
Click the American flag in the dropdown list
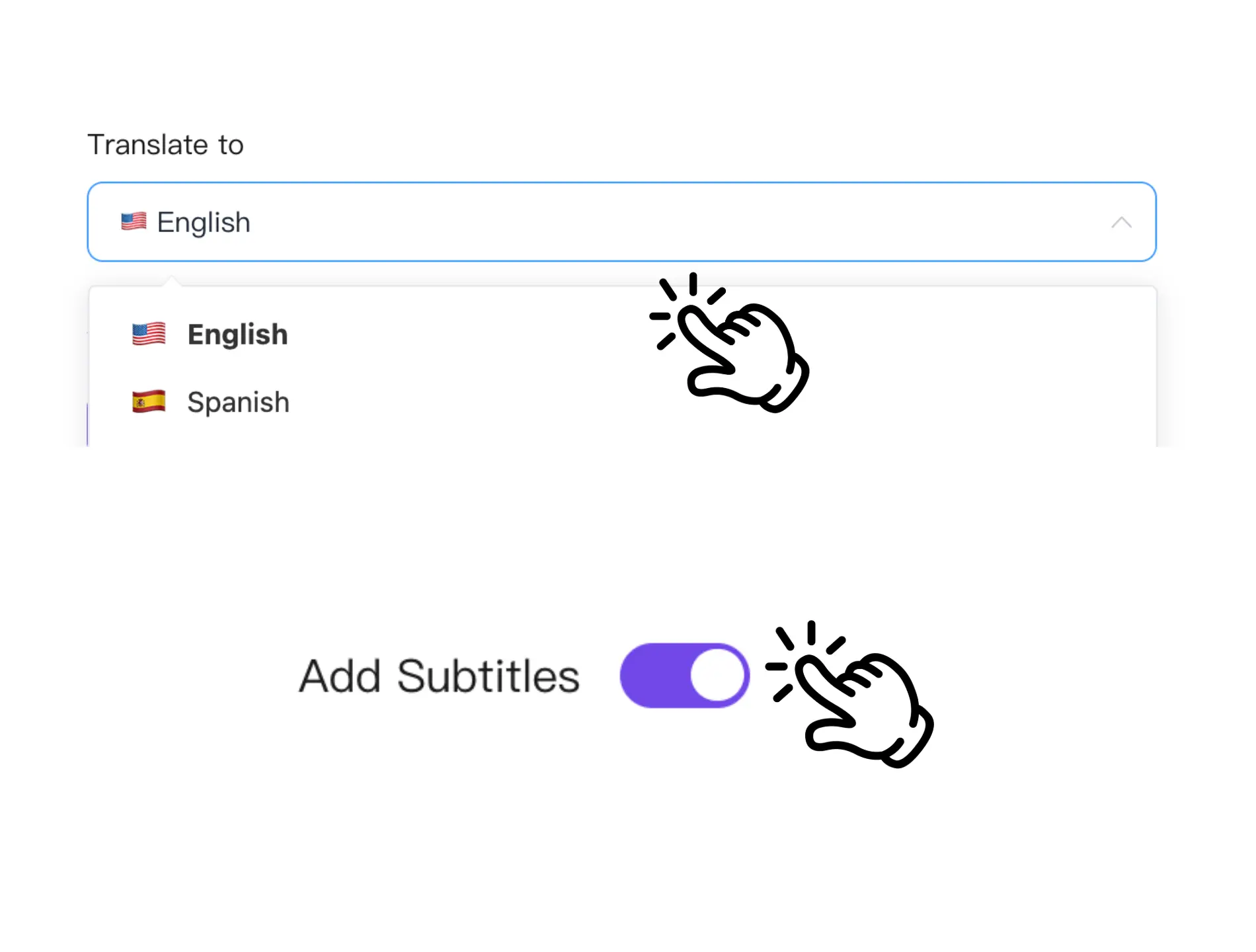coord(148,334)
